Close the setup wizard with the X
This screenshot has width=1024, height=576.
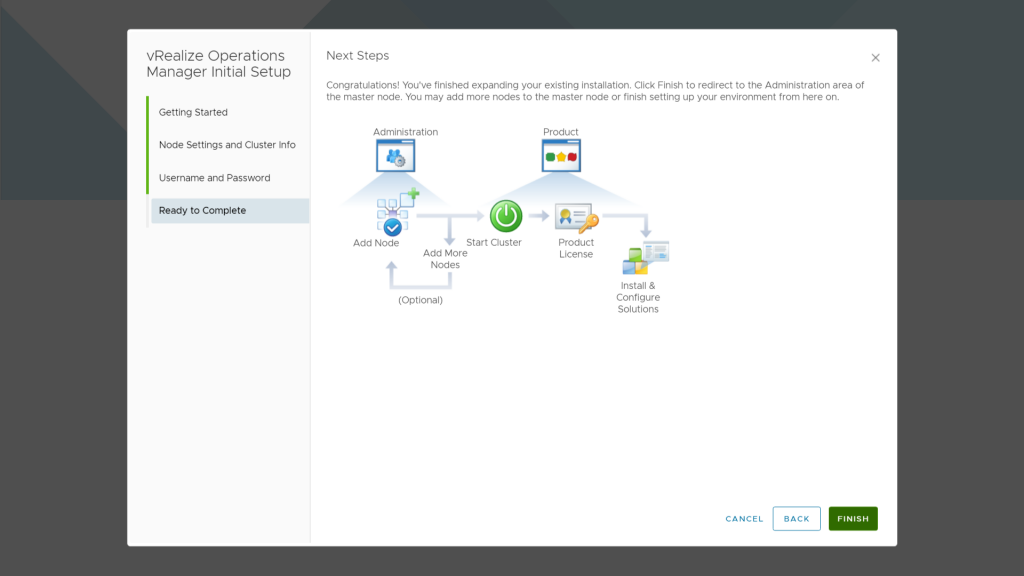pyautogui.click(x=875, y=58)
